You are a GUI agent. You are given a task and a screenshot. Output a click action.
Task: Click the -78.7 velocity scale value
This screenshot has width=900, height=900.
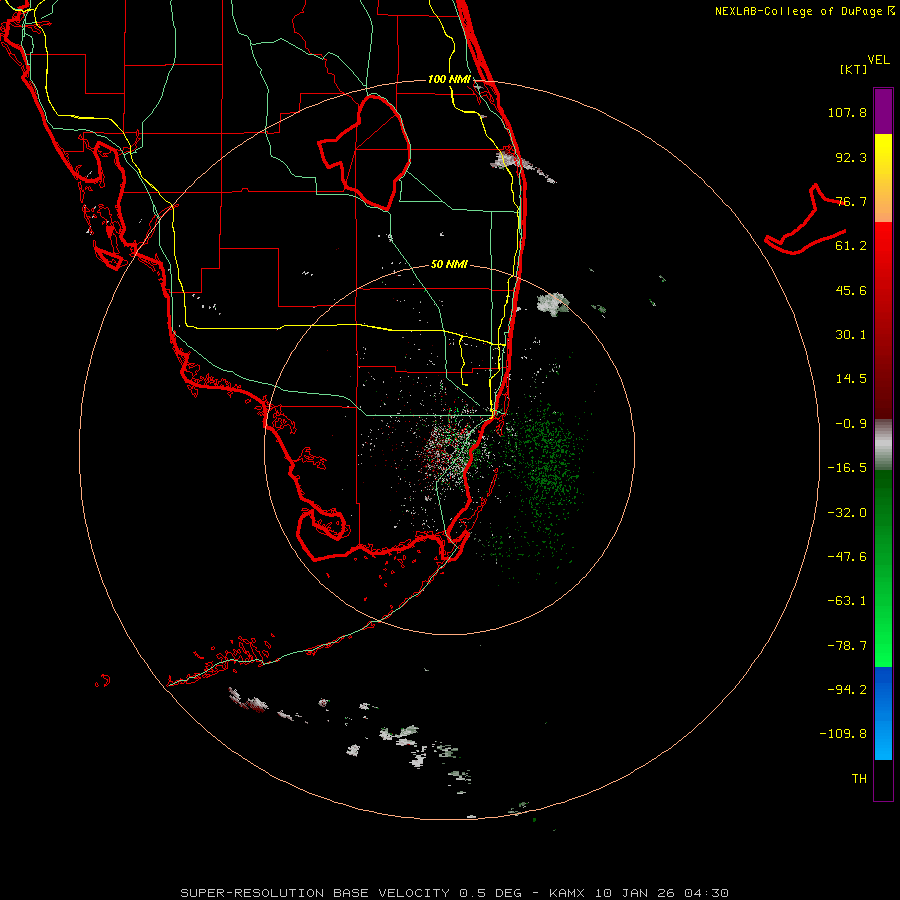click(x=847, y=646)
